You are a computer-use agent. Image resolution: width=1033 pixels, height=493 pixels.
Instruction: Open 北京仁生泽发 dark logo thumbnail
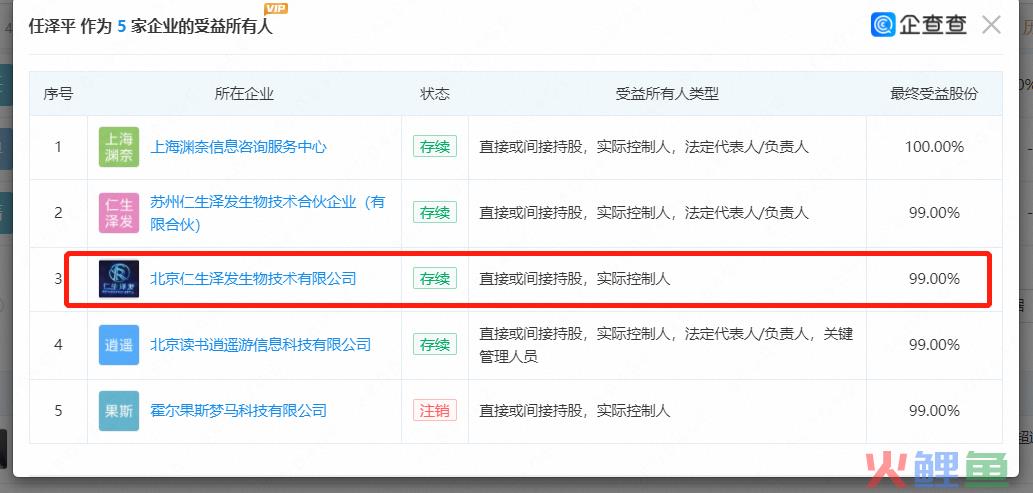click(119, 279)
